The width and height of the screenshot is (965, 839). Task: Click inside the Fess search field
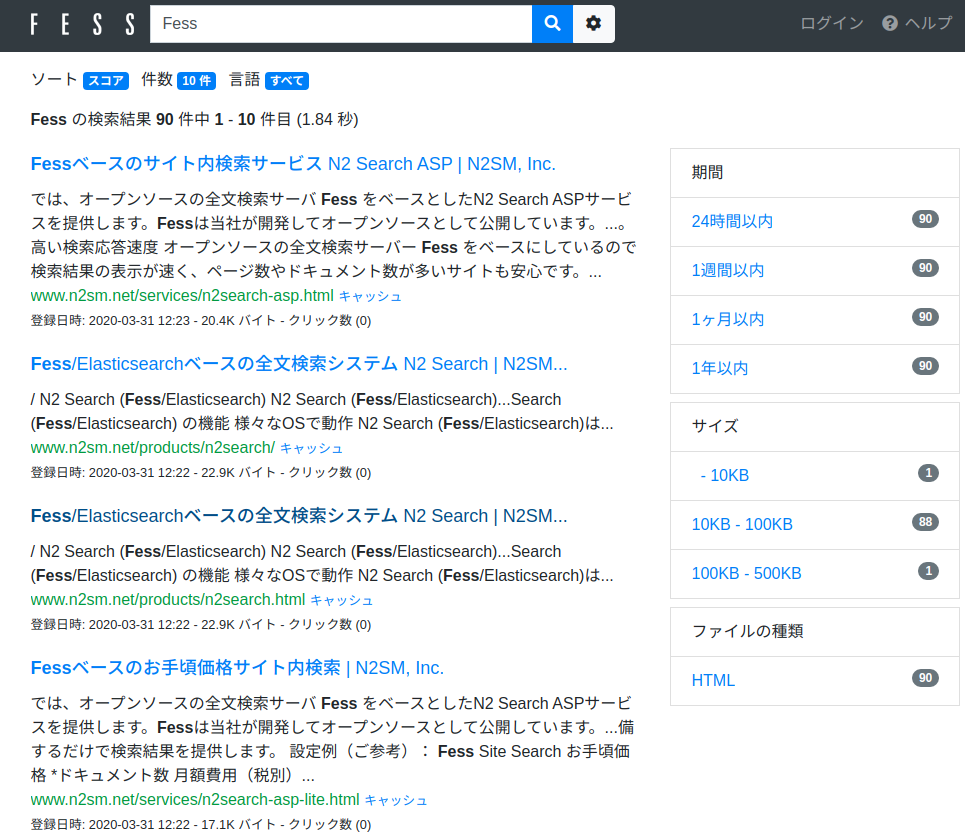(340, 24)
